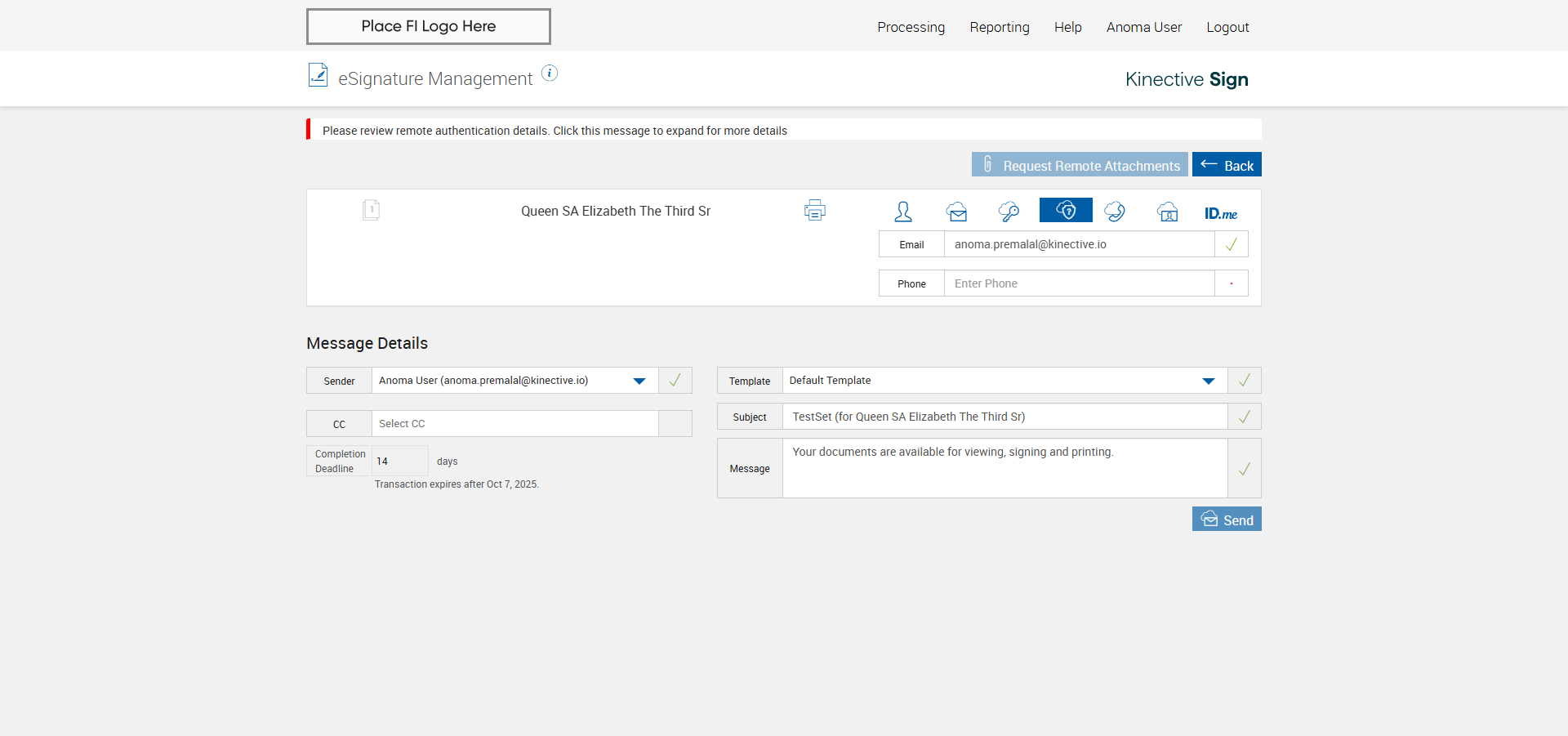Select the cloud key passcode icon

pyautogui.click(x=1009, y=212)
